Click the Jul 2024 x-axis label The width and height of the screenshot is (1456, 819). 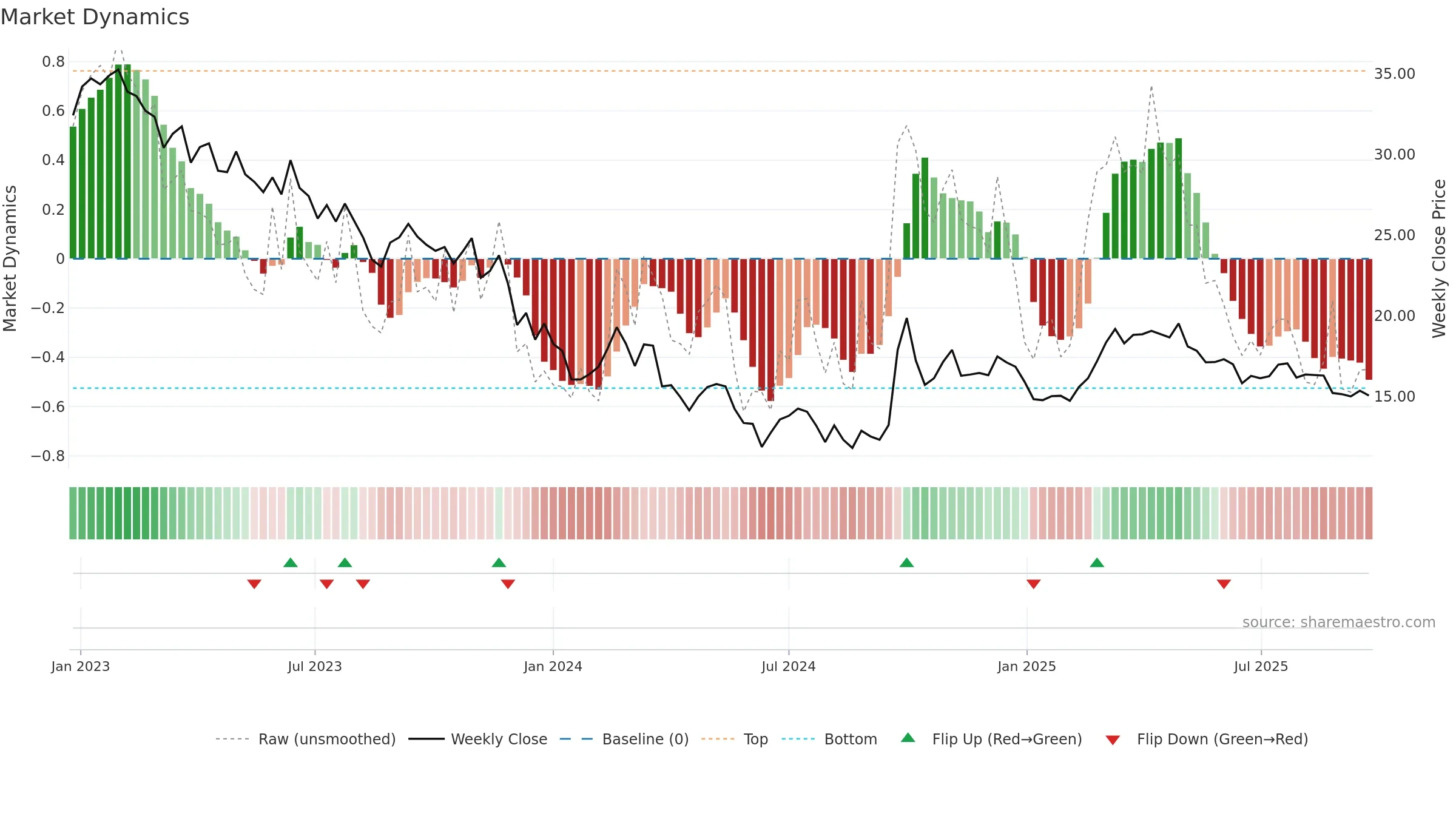pos(789,667)
